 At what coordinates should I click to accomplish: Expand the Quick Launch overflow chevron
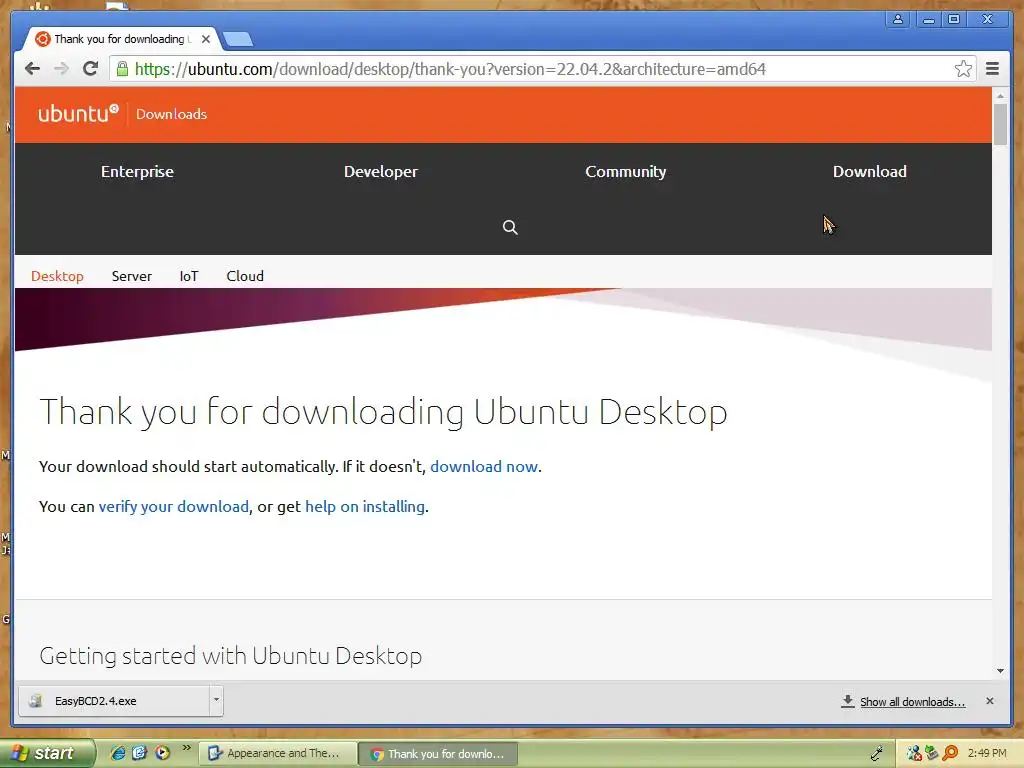pyautogui.click(x=186, y=748)
